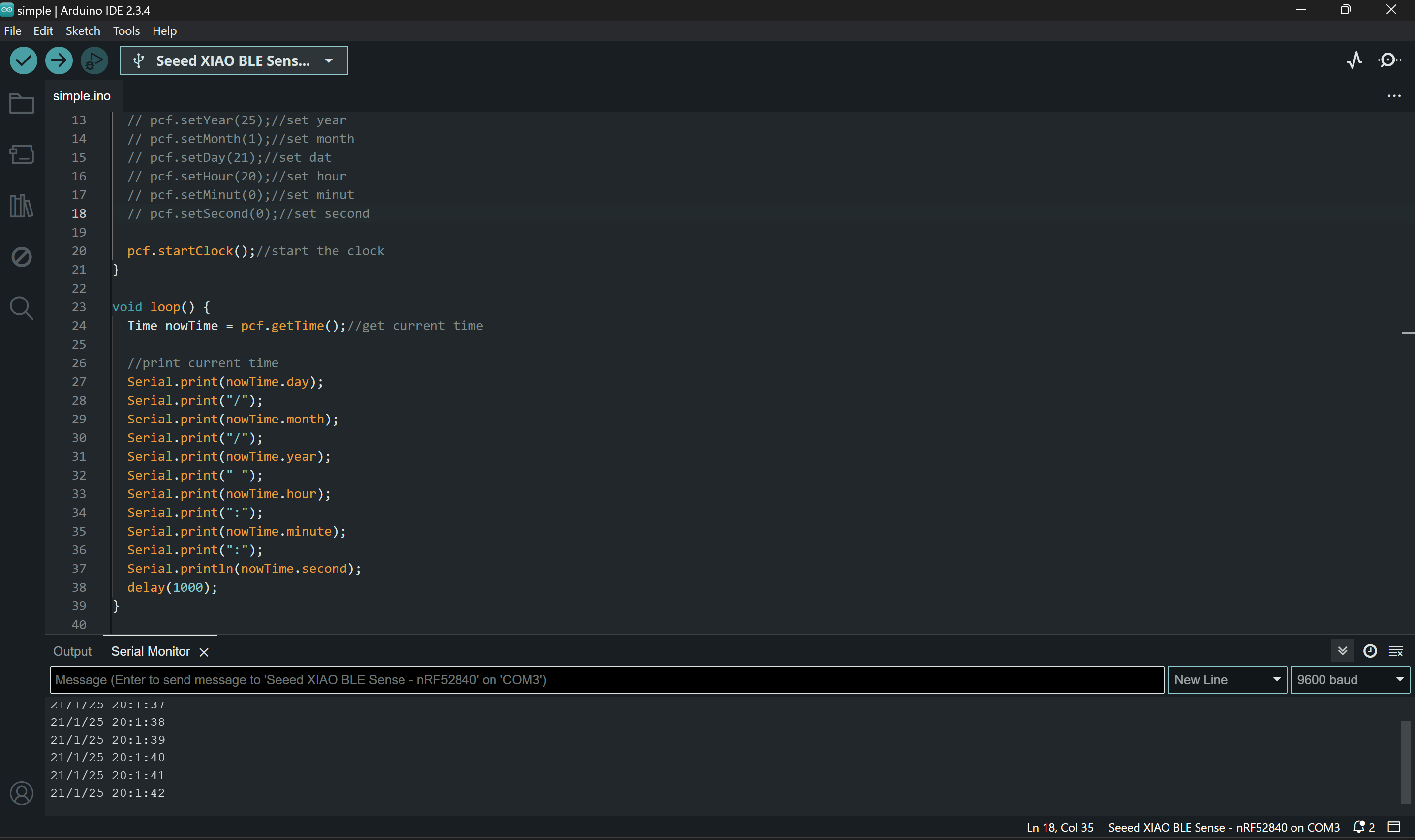Viewport: 1415px width, 840px height.
Task: Close the Serial Monitor tab
Action: [x=204, y=652]
